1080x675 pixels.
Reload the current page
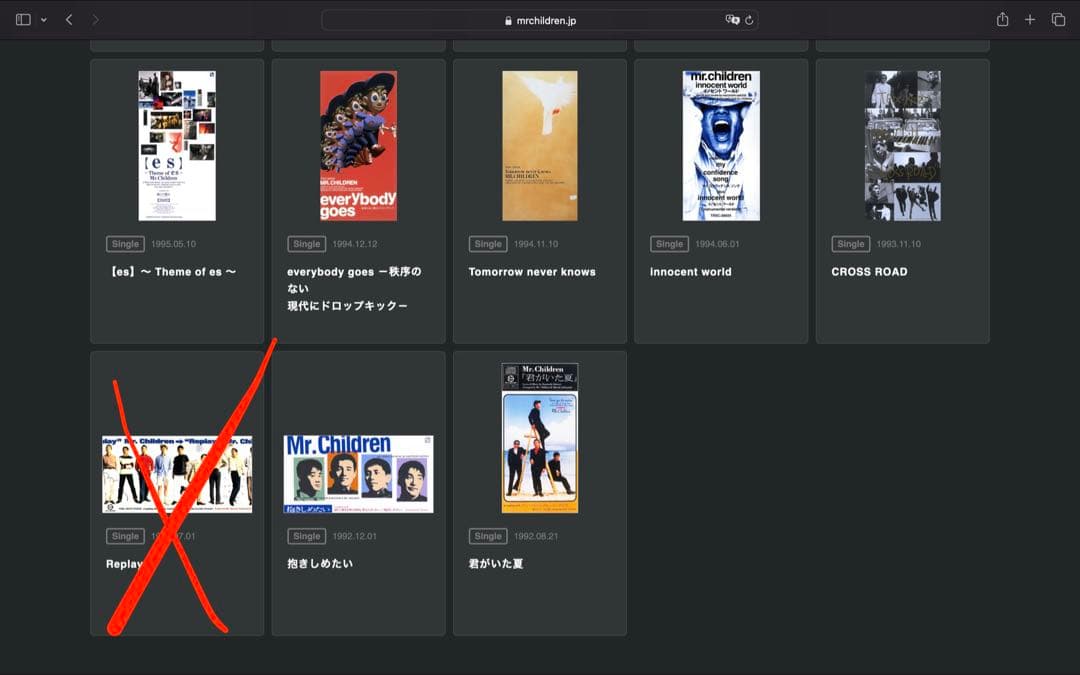tap(749, 20)
